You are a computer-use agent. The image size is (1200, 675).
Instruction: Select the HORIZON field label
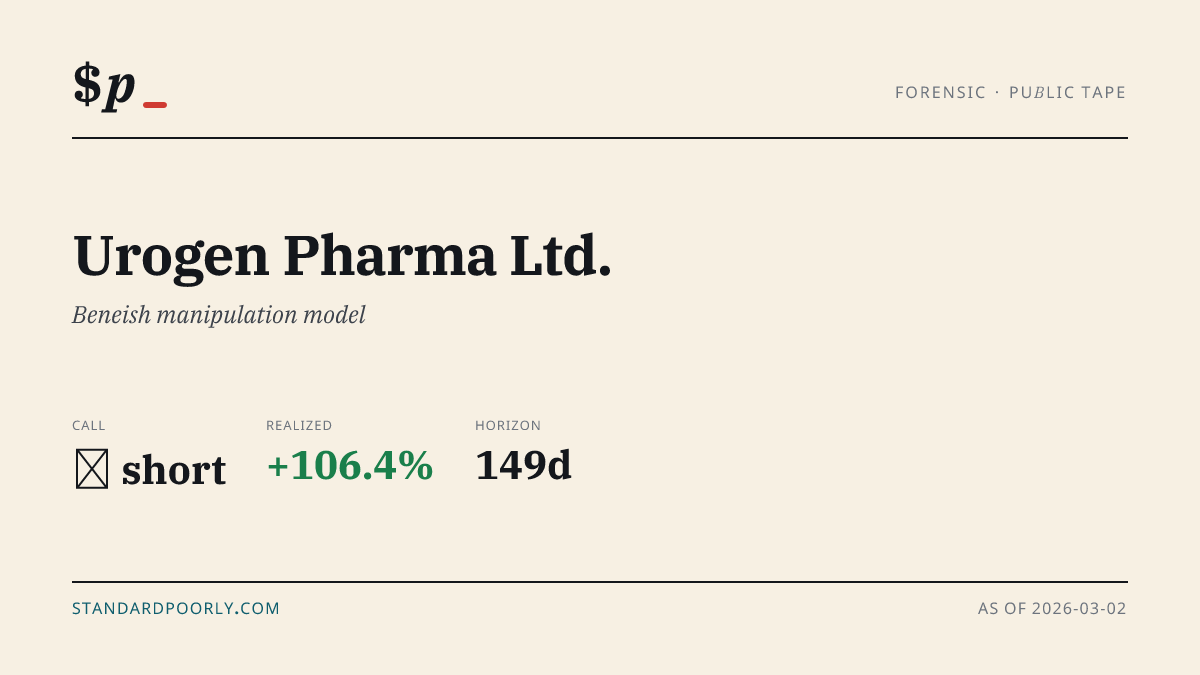[x=508, y=426]
